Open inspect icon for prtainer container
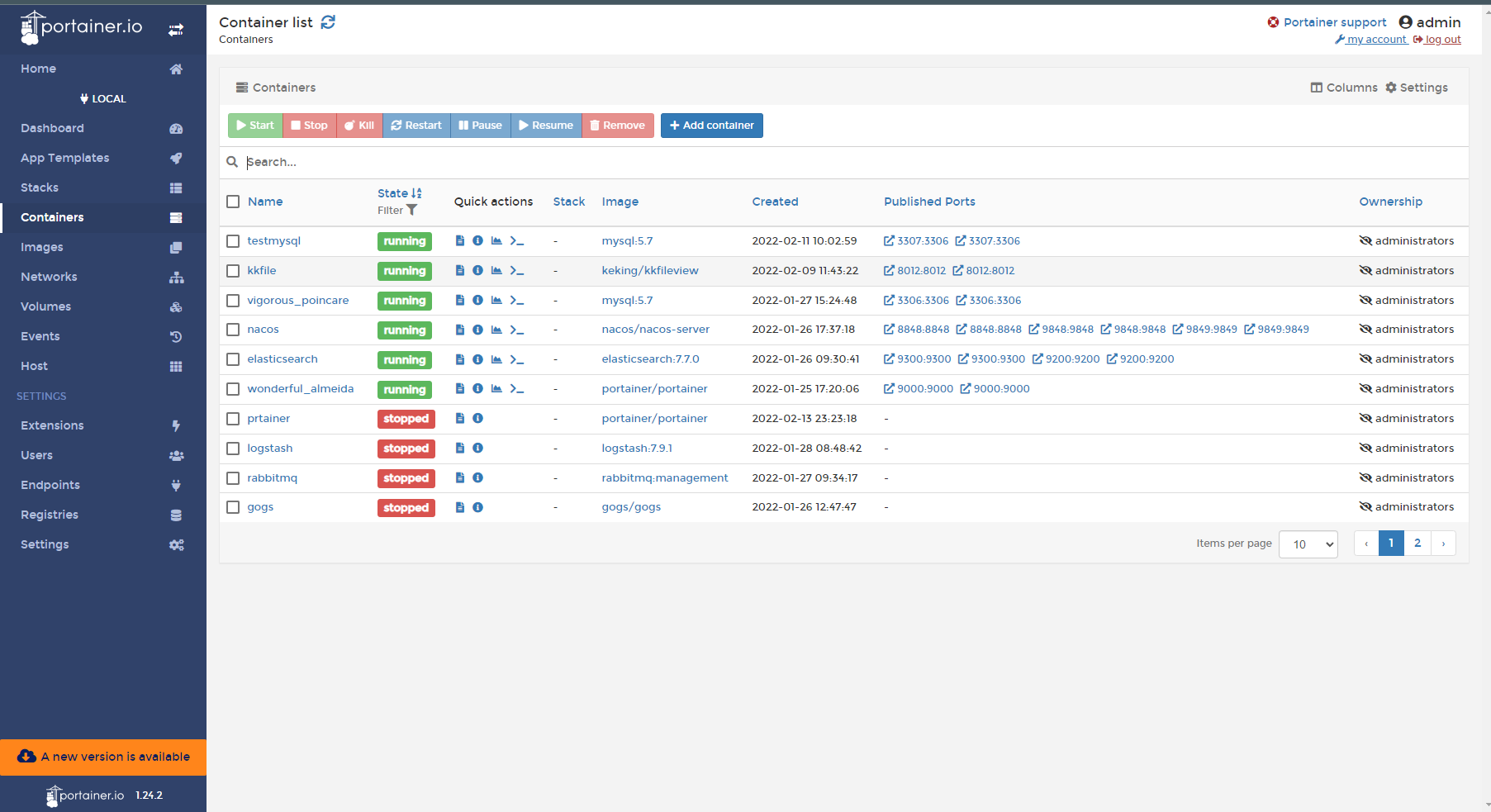The height and width of the screenshot is (812, 1491). click(x=477, y=419)
